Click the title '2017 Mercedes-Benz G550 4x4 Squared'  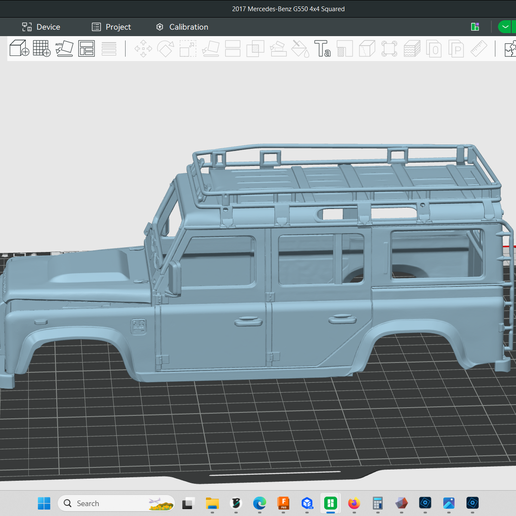(x=288, y=9)
